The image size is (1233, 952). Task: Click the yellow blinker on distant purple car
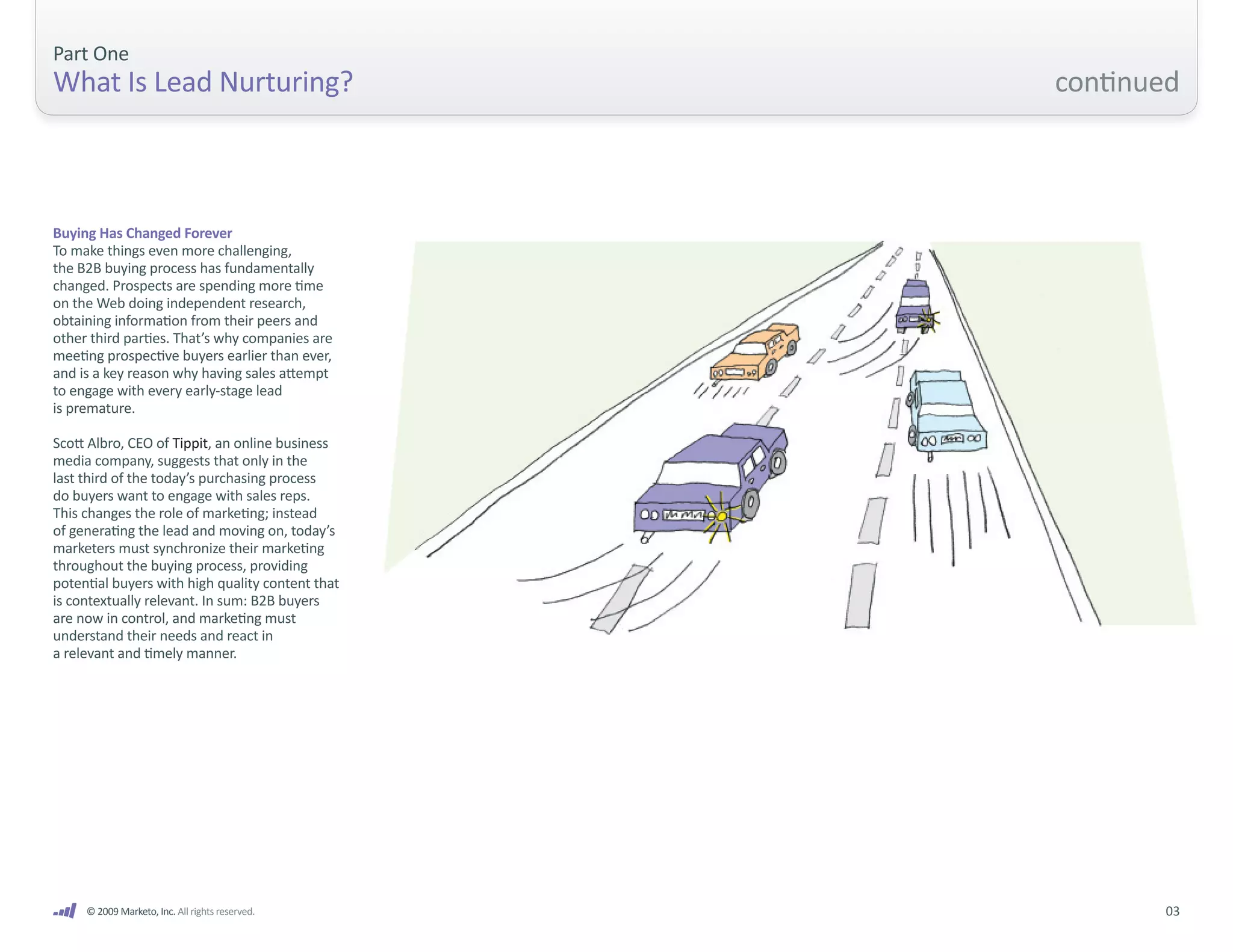coord(929,320)
